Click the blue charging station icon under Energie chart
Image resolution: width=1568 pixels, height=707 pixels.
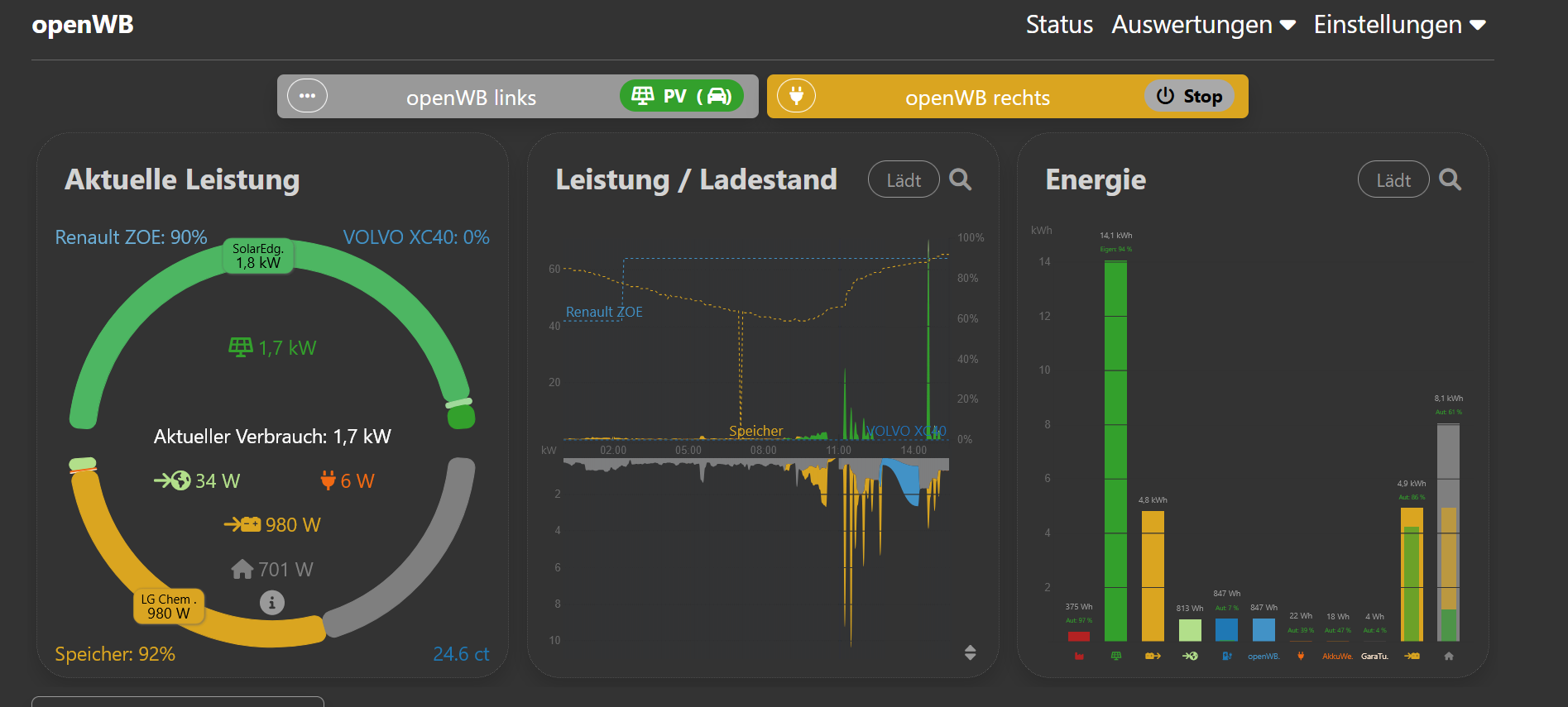tap(1227, 656)
